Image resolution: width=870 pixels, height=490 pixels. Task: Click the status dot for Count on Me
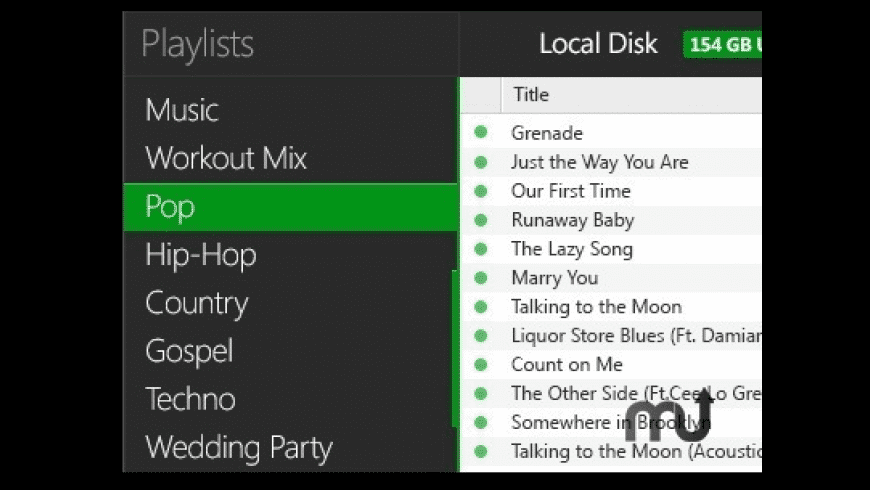coord(480,364)
